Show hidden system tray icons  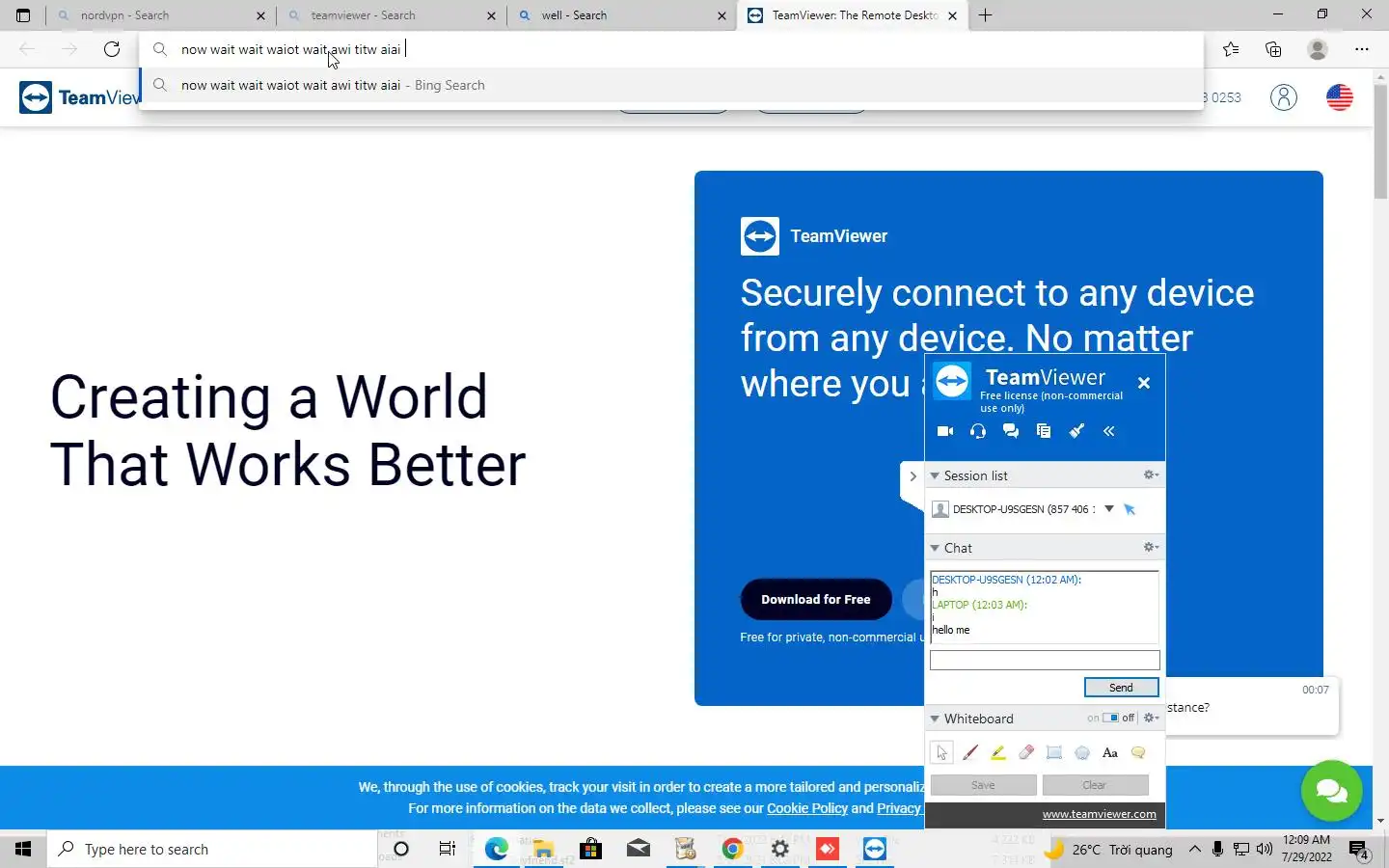[x=1195, y=849]
